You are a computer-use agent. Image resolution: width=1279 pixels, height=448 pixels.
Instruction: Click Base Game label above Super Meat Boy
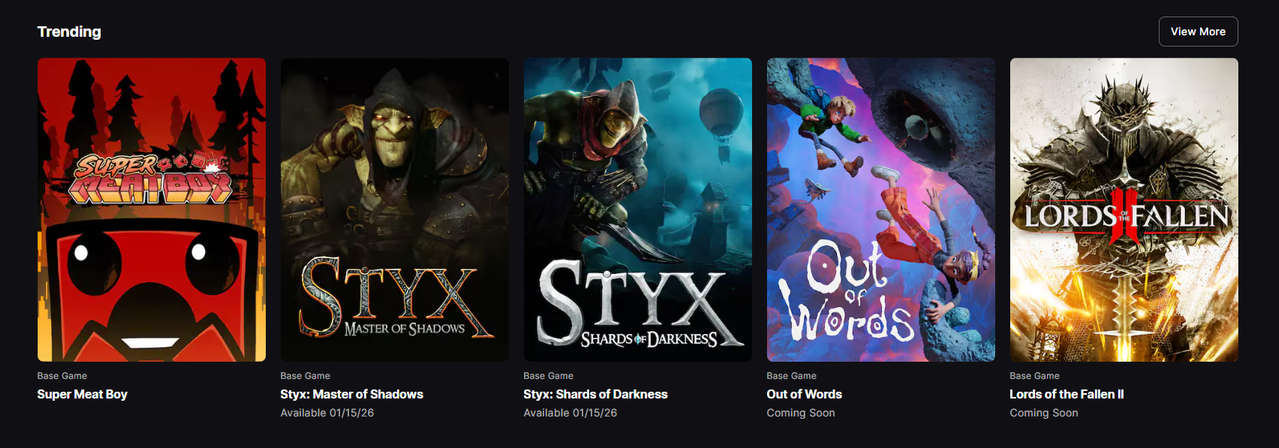pos(62,376)
